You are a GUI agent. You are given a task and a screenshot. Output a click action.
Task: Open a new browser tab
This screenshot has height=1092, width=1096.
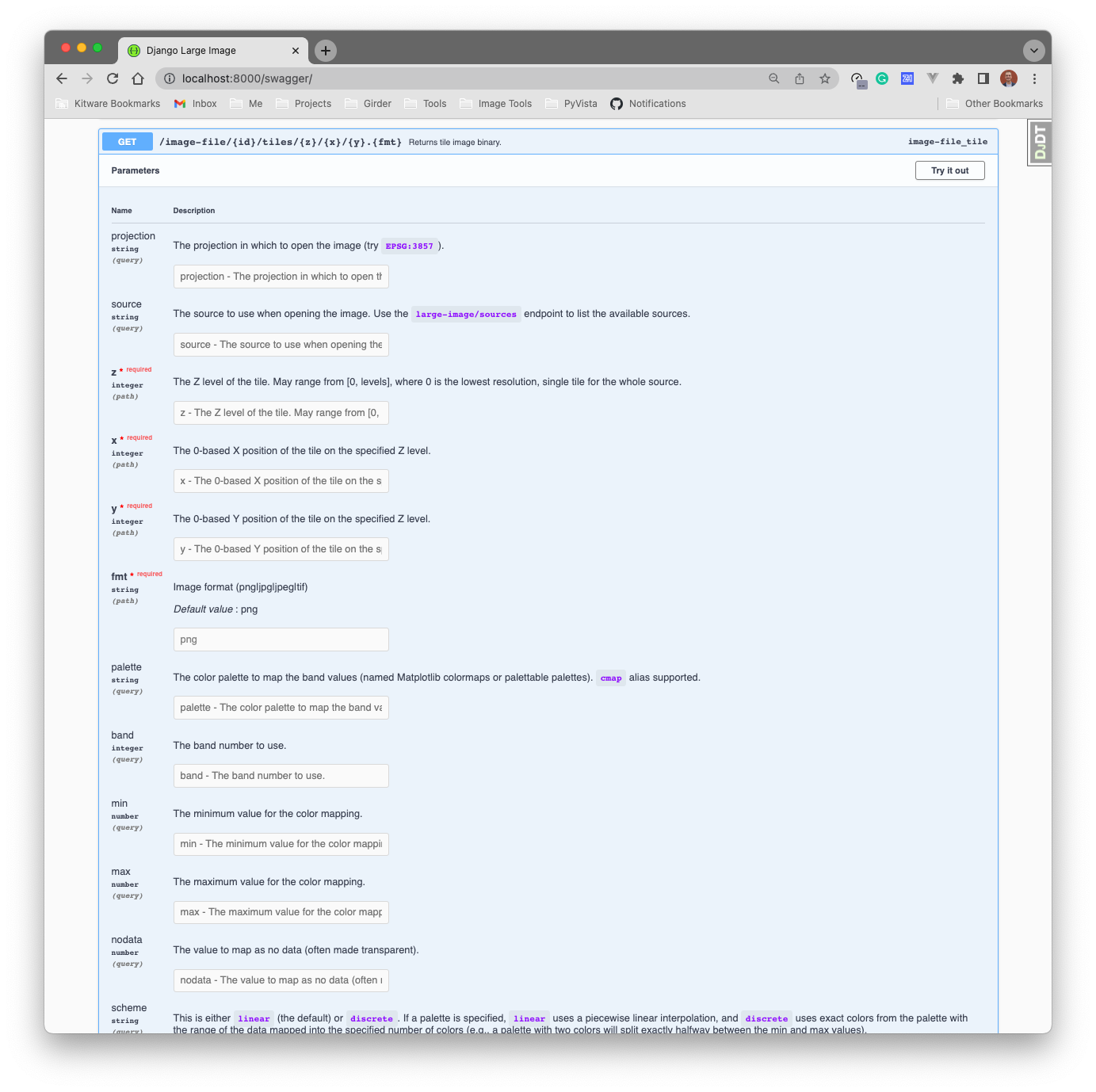(326, 51)
